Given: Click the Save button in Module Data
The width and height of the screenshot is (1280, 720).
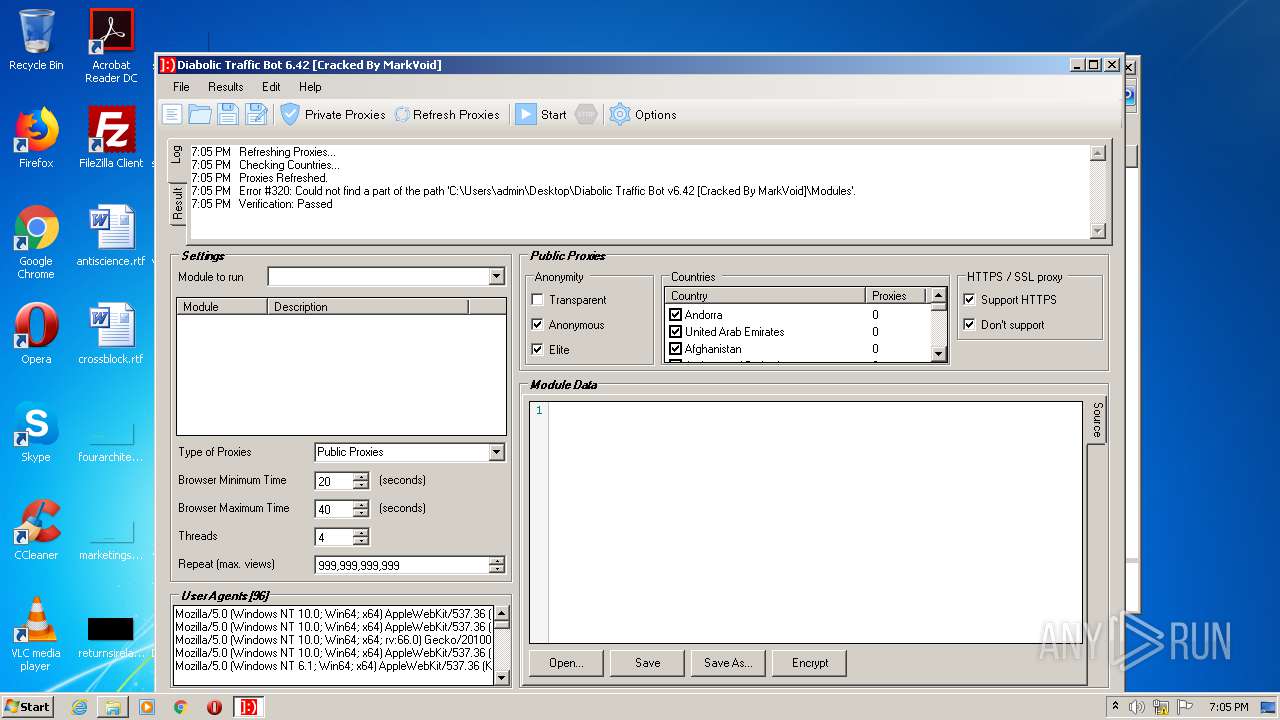Looking at the screenshot, I should click(647, 663).
